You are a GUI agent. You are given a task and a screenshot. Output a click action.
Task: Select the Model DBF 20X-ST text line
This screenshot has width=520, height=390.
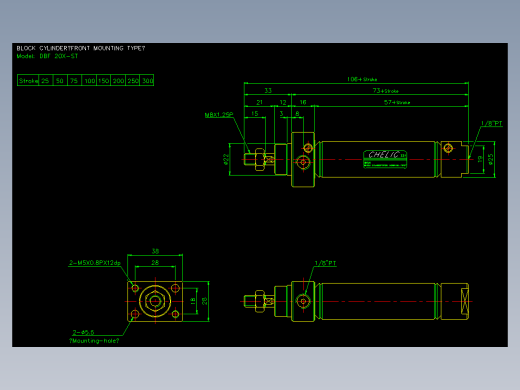[x=47, y=56]
